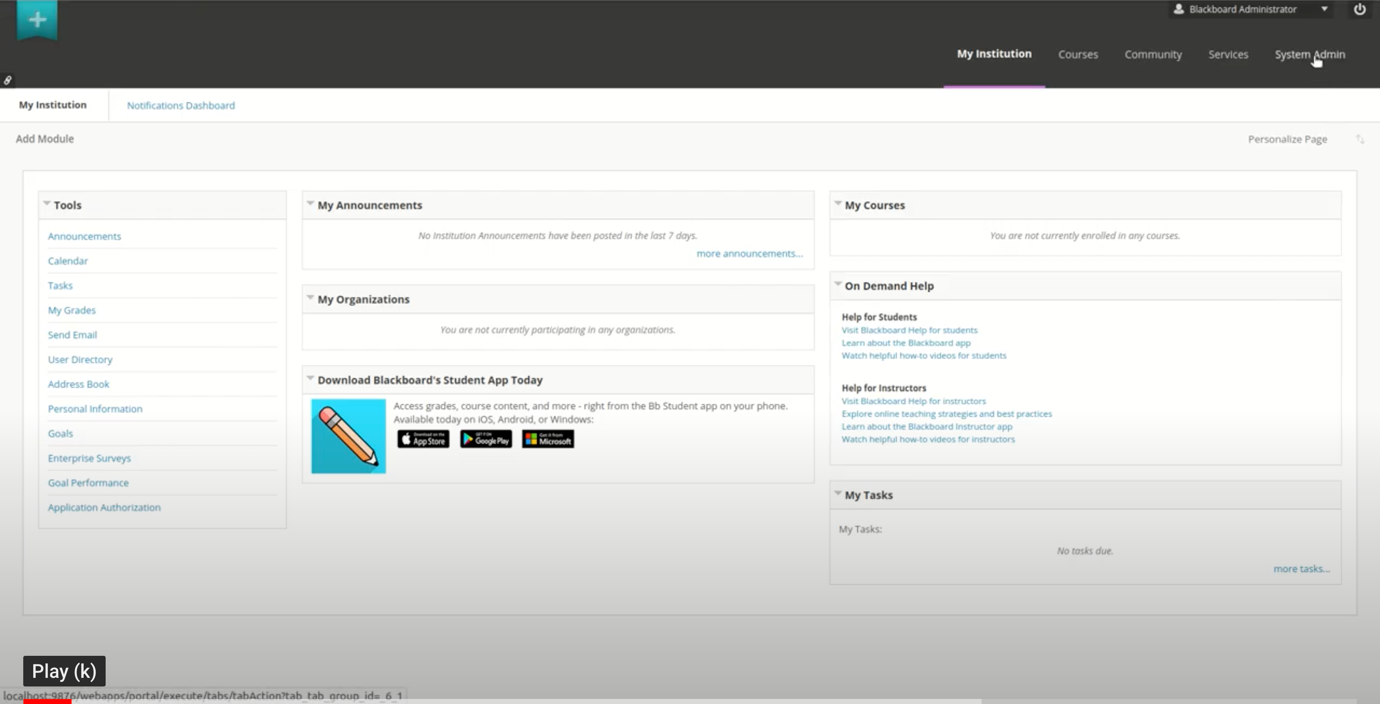Click the pencil Student App image
The image size is (1380, 704).
(348, 436)
